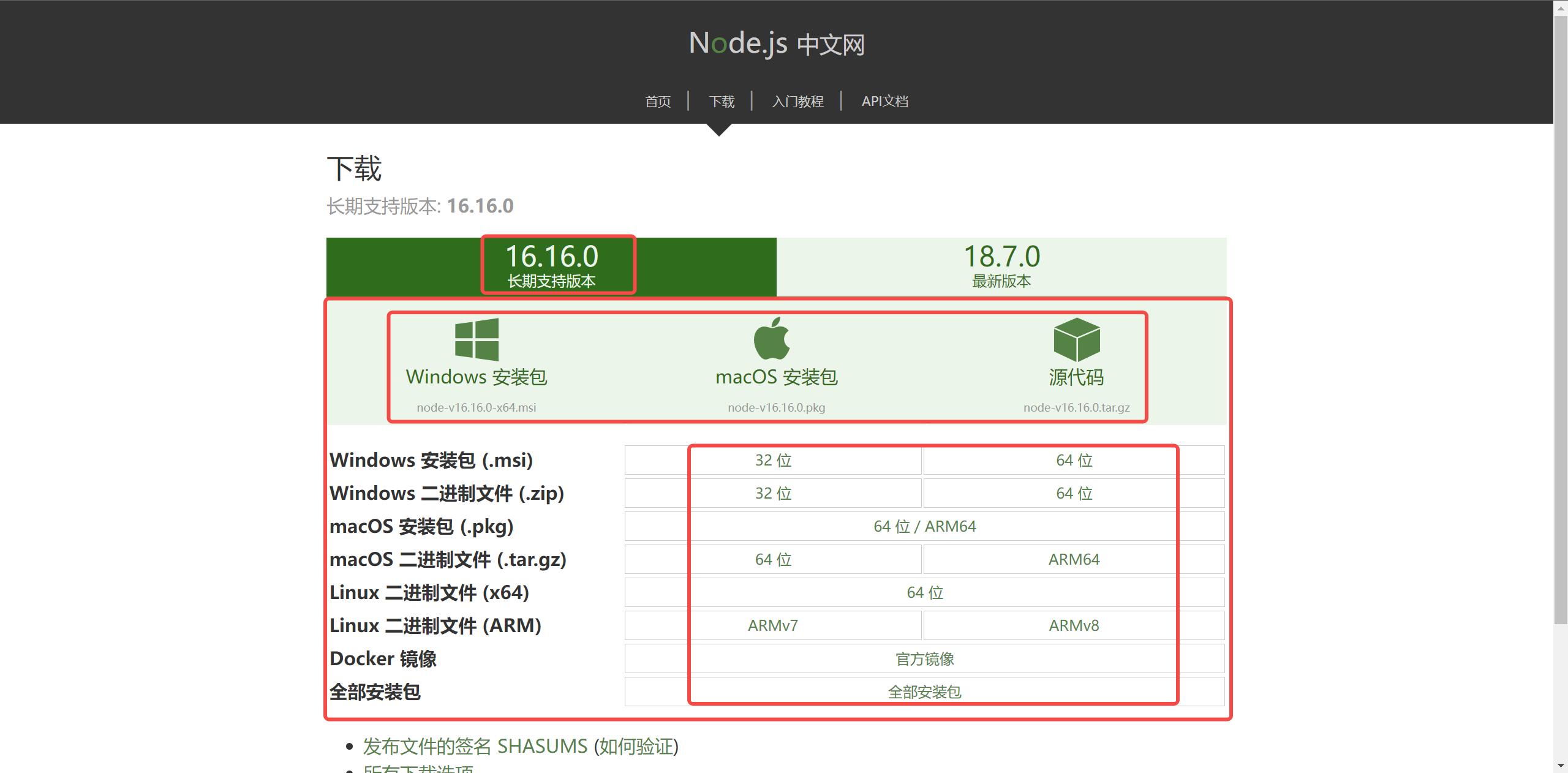
Task: Click the Apple logo macOS icon
Action: tap(772, 339)
